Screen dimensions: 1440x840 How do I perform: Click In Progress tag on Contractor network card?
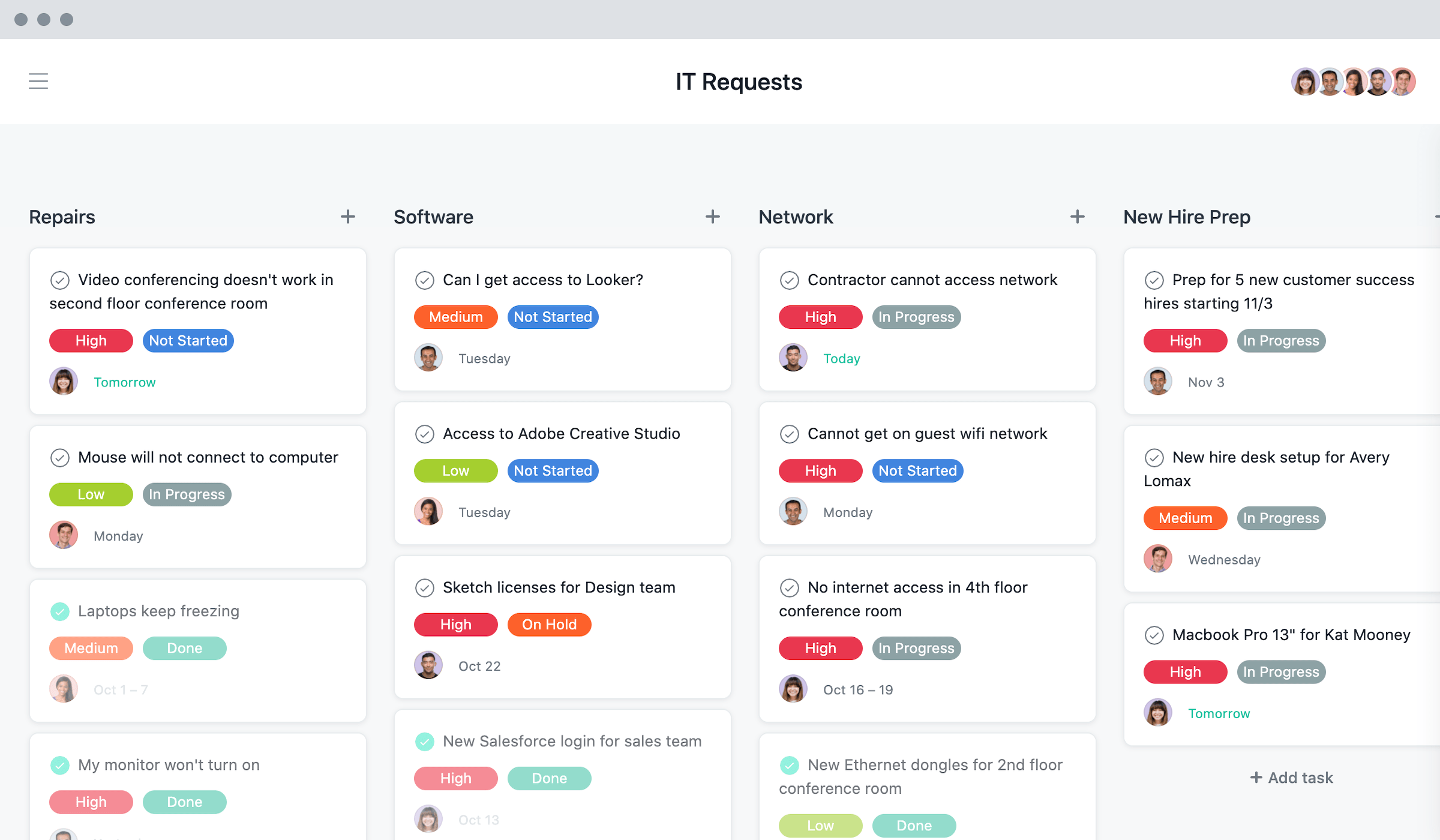click(x=917, y=317)
